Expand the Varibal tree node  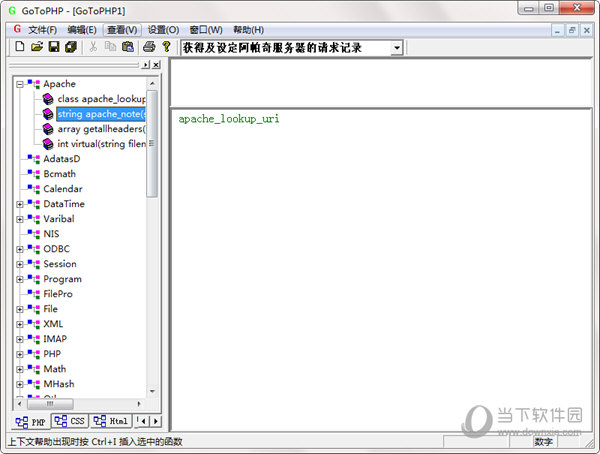tap(20, 219)
